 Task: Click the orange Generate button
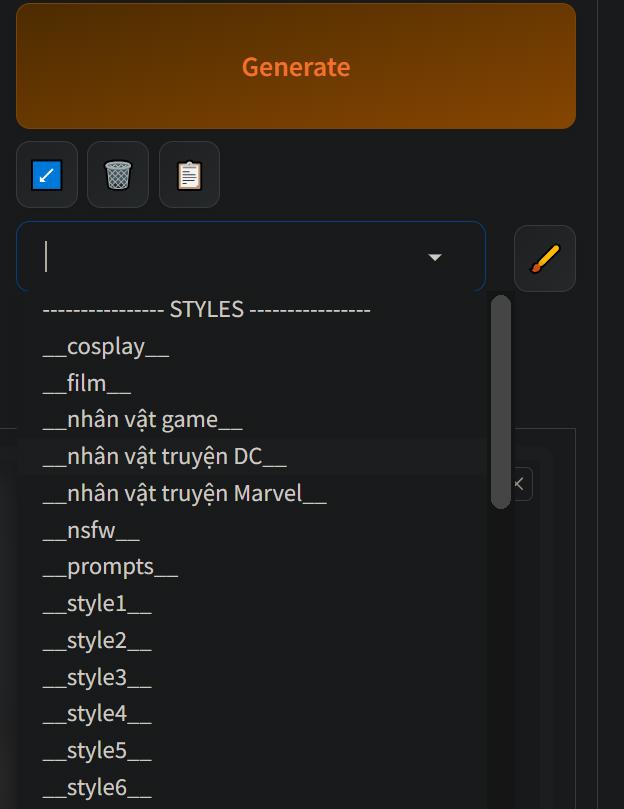[296, 67]
